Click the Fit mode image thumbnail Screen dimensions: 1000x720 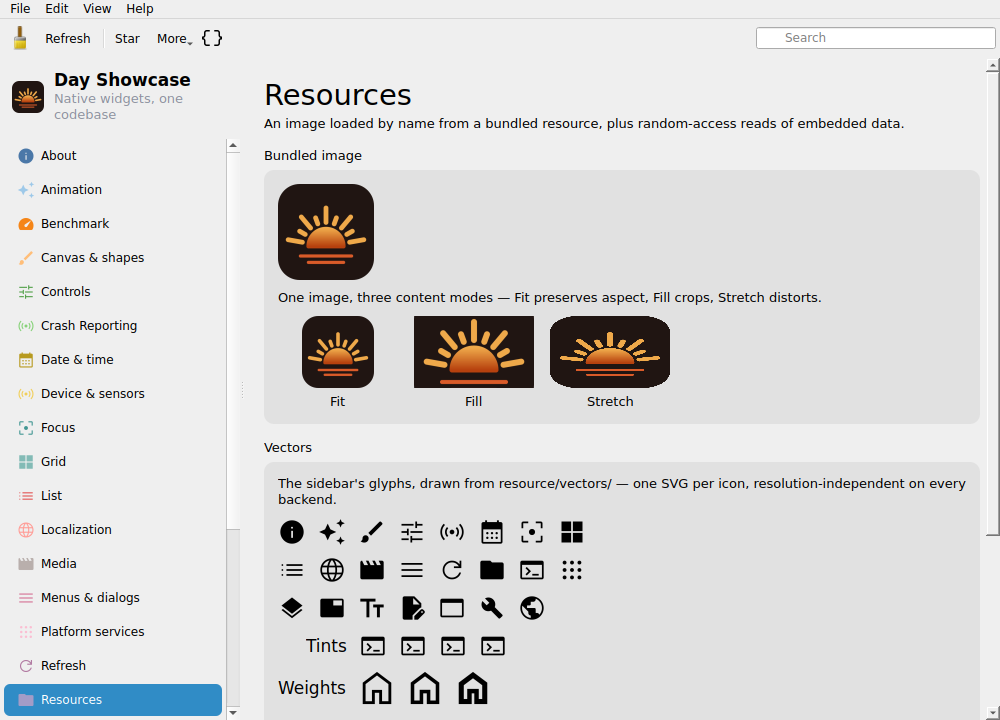pos(338,352)
